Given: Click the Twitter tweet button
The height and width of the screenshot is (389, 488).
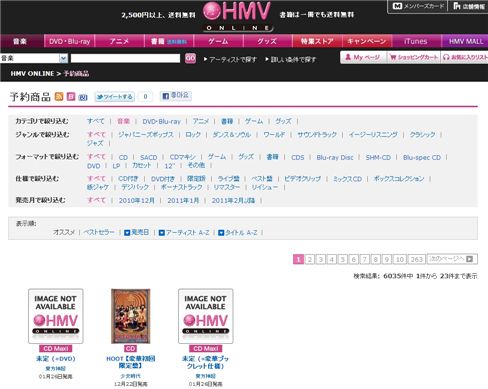Looking at the screenshot, I should point(115,97).
